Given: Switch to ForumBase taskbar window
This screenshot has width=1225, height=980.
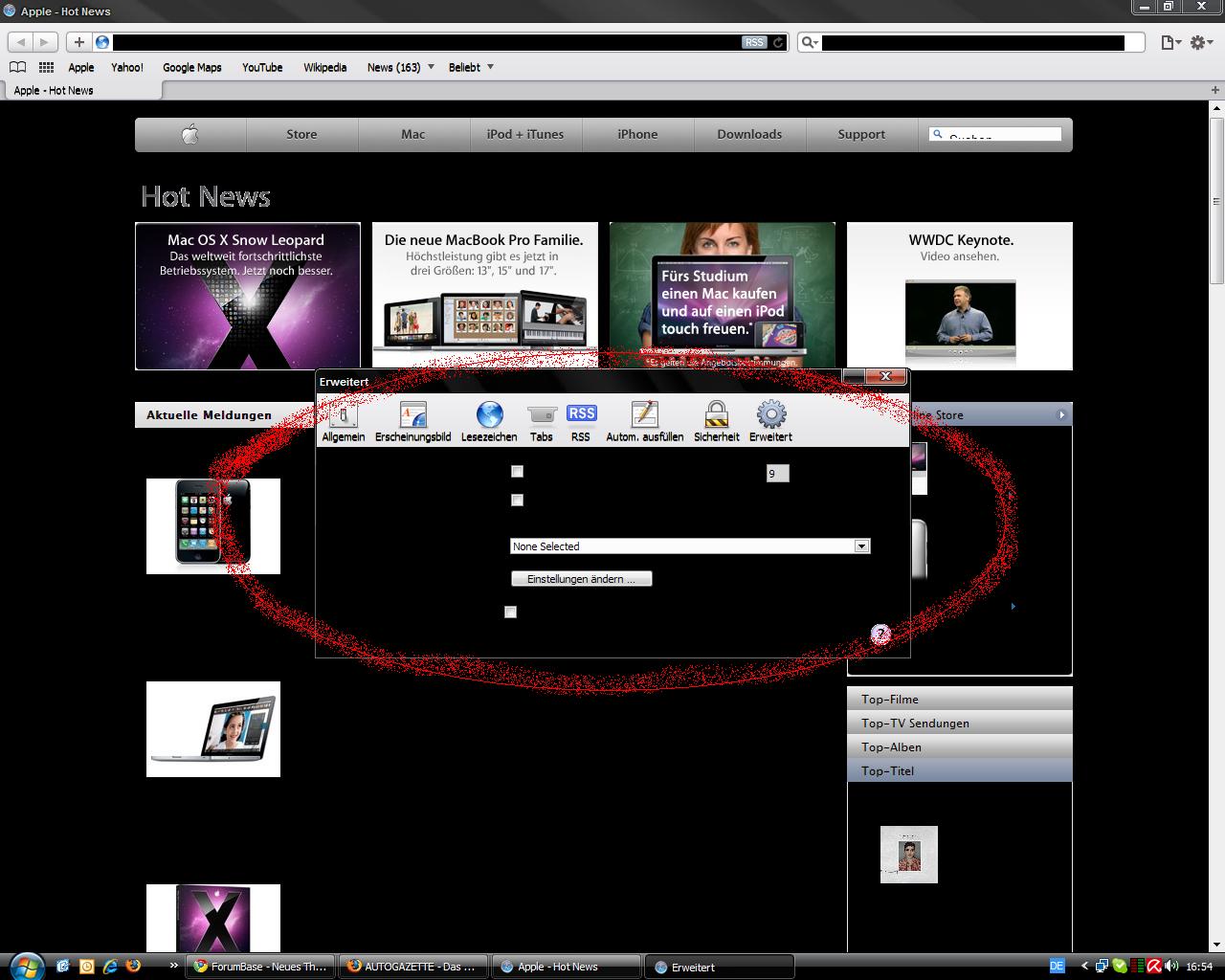Looking at the screenshot, I should pyautogui.click(x=260, y=967).
